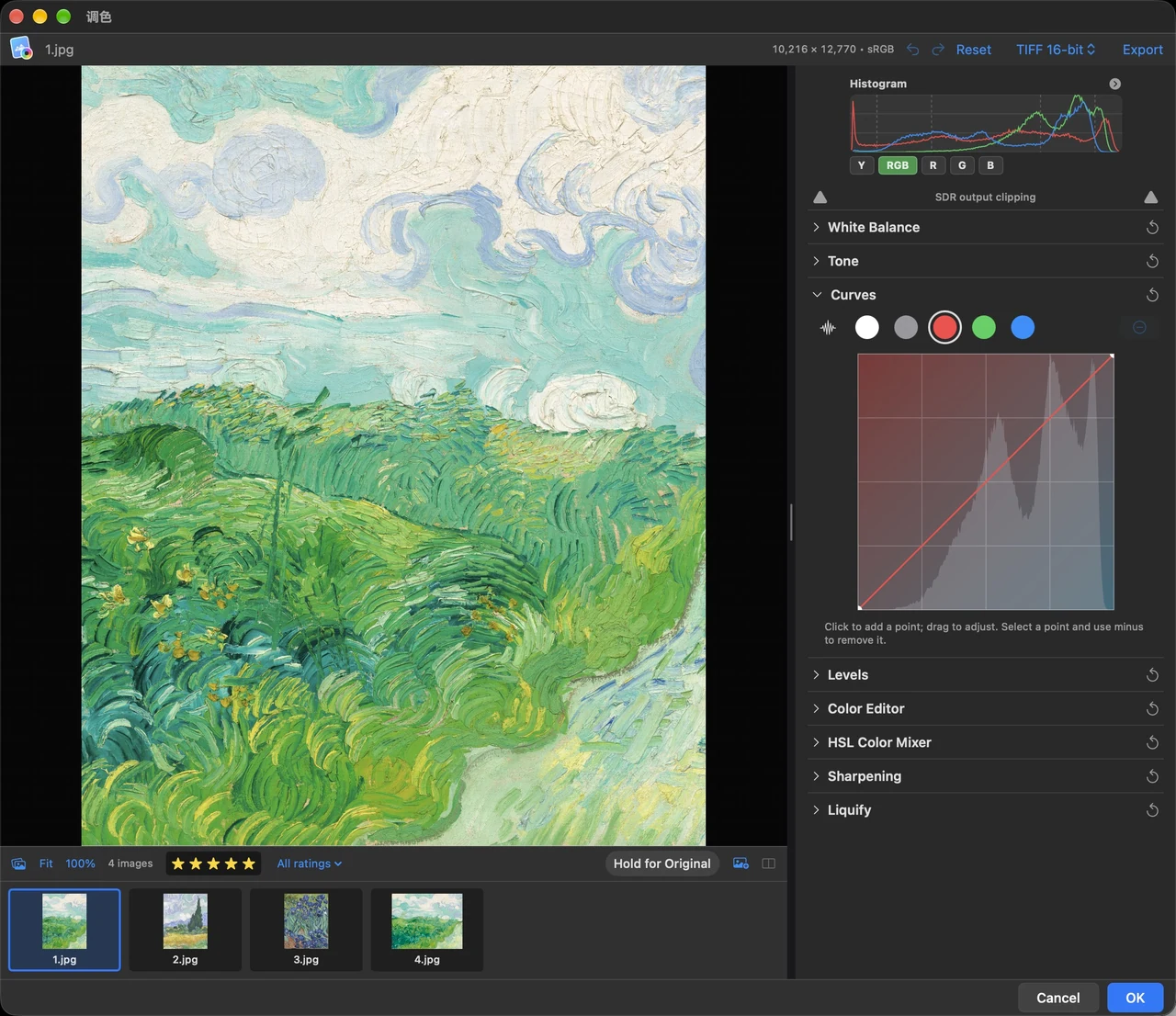The image size is (1176, 1016).
Task: Reset White Balance adjustments
Action: pyautogui.click(x=1152, y=228)
